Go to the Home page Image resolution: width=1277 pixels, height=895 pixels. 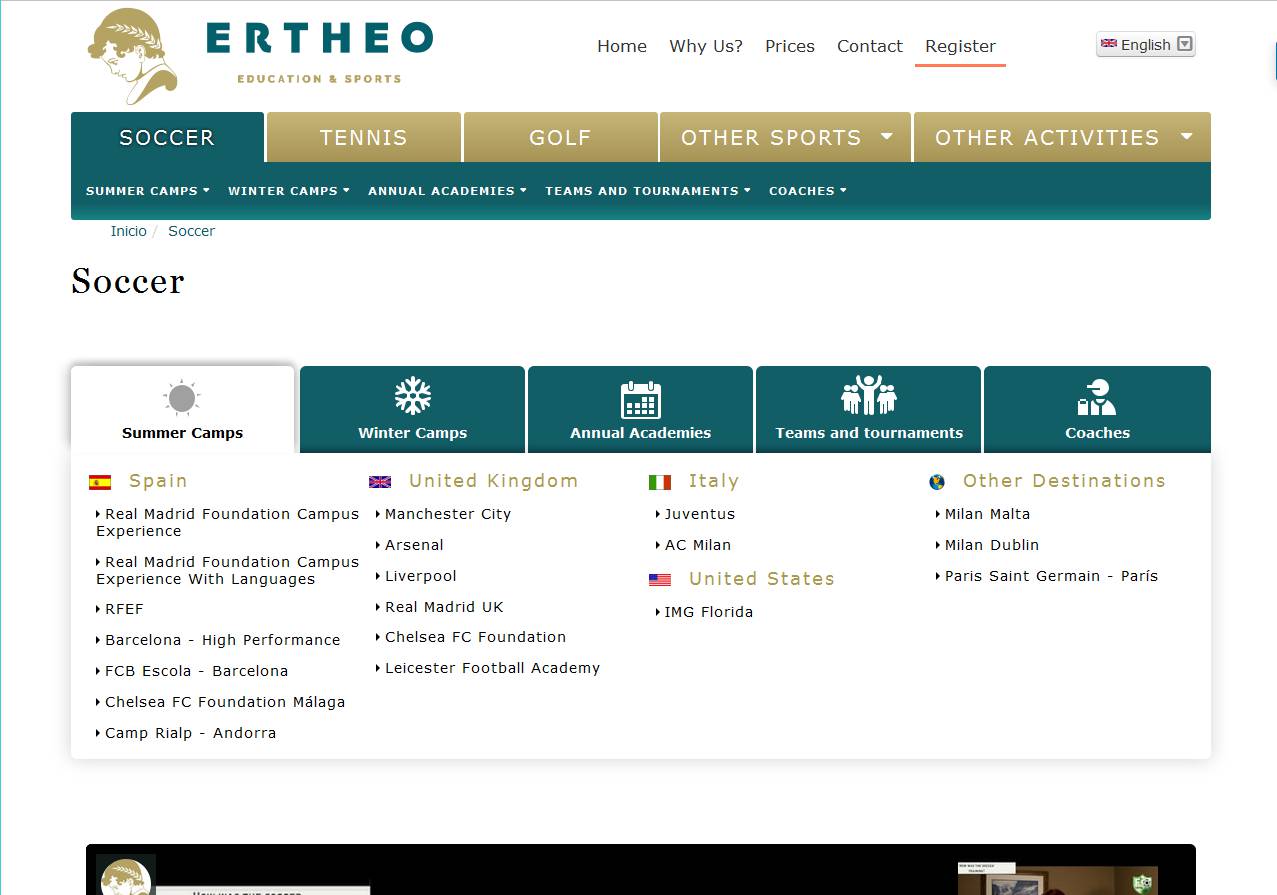click(x=622, y=46)
